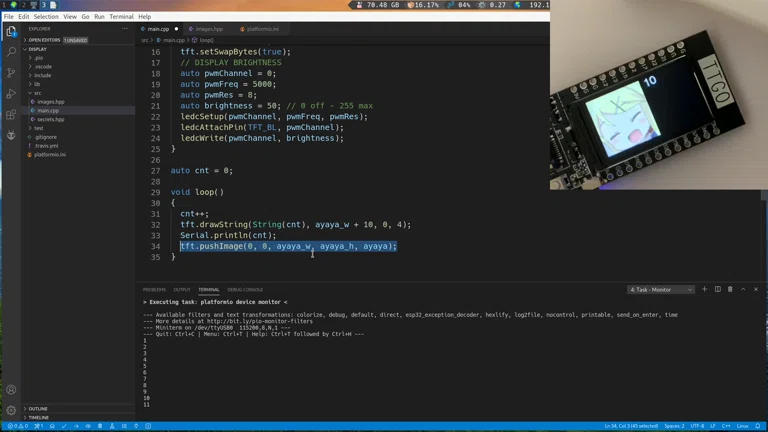Image resolution: width=768 pixels, height=432 pixels.
Task: Collapse the DISPLAY project folder
Action: (x=37, y=49)
